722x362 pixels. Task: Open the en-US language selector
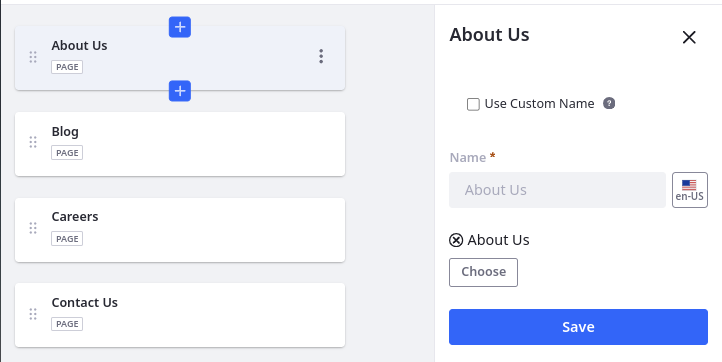[690, 190]
